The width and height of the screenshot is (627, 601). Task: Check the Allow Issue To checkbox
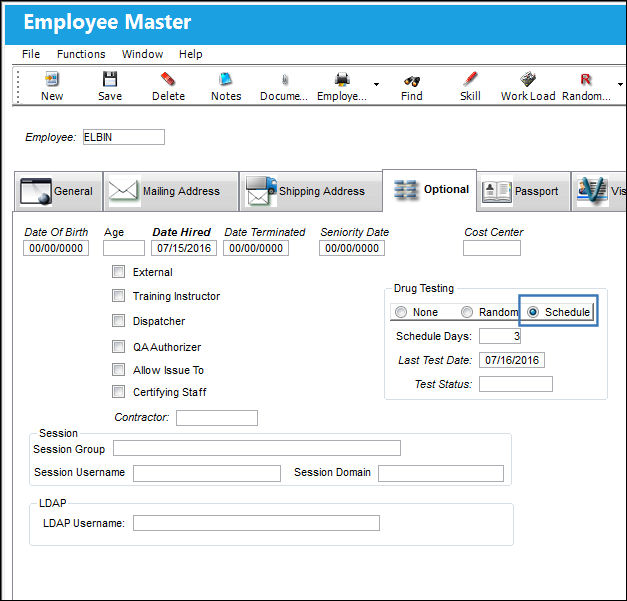point(118,370)
